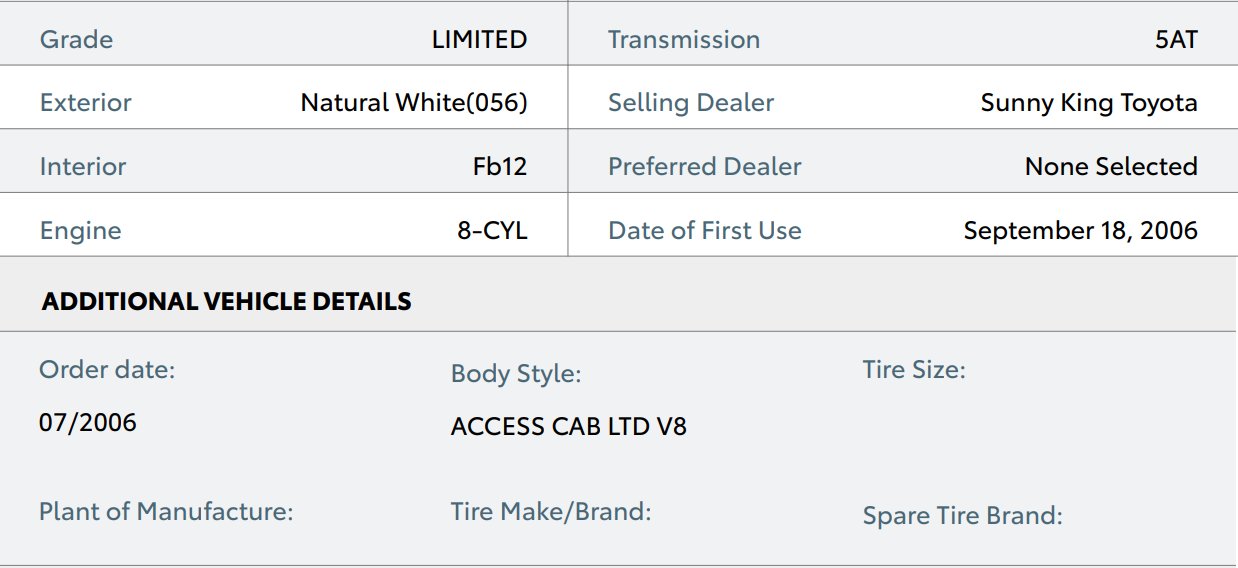Click the ADDITIONAL VEHICLE DETAILS header
This screenshot has width=1238, height=568.
pos(226,301)
